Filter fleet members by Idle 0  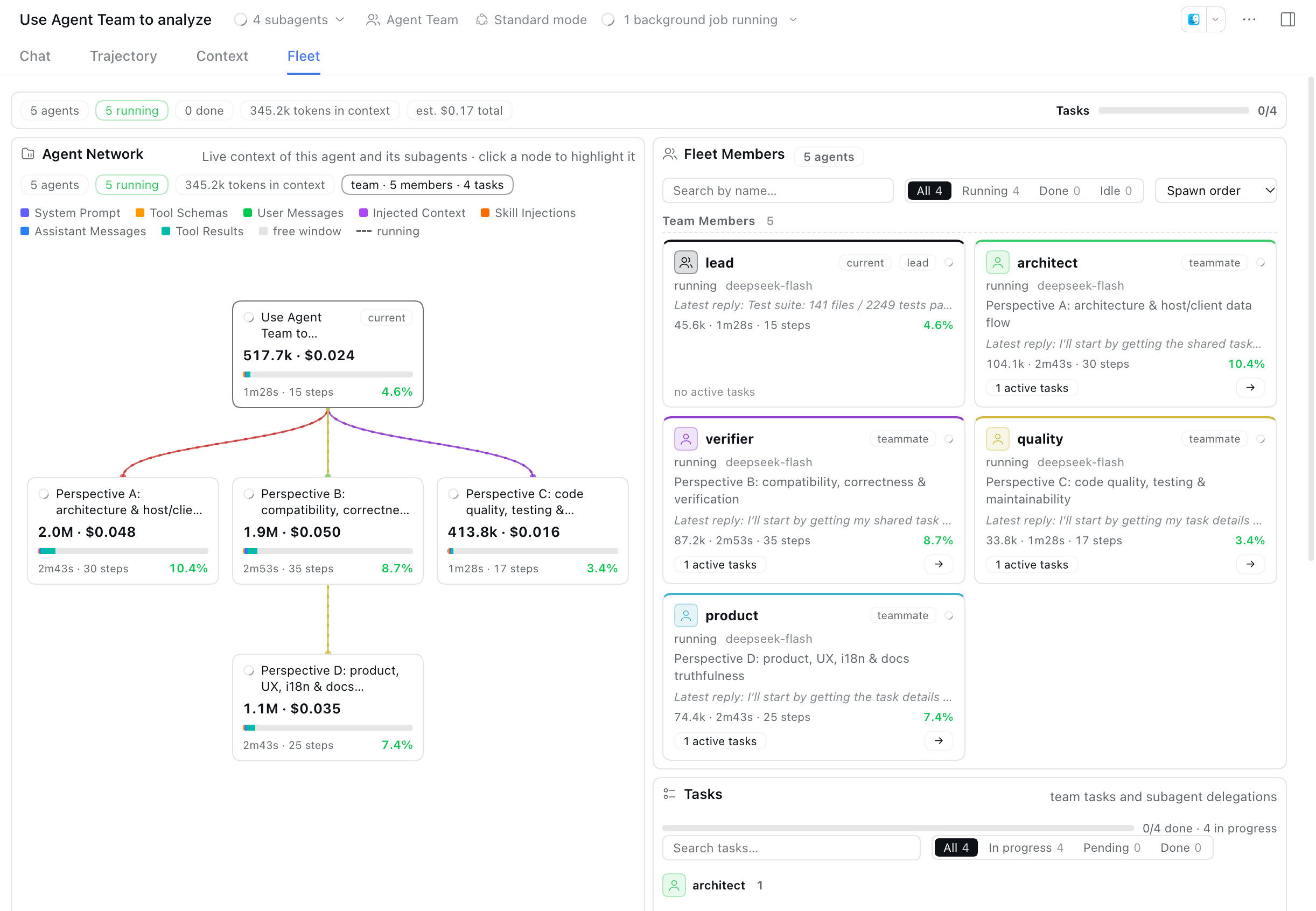[1115, 191]
